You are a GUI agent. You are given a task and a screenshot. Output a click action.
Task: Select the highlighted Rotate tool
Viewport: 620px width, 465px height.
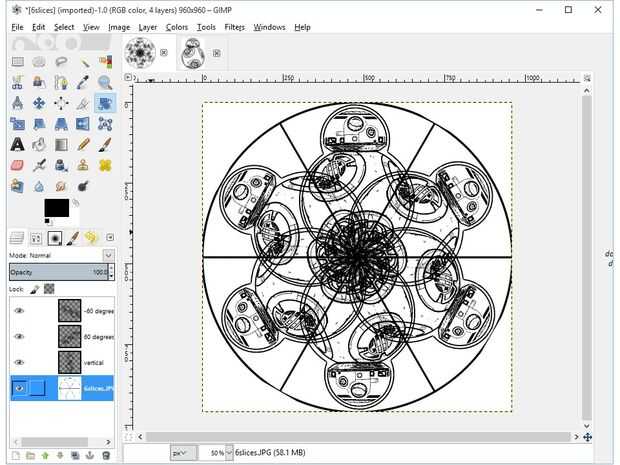pos(105,104)
